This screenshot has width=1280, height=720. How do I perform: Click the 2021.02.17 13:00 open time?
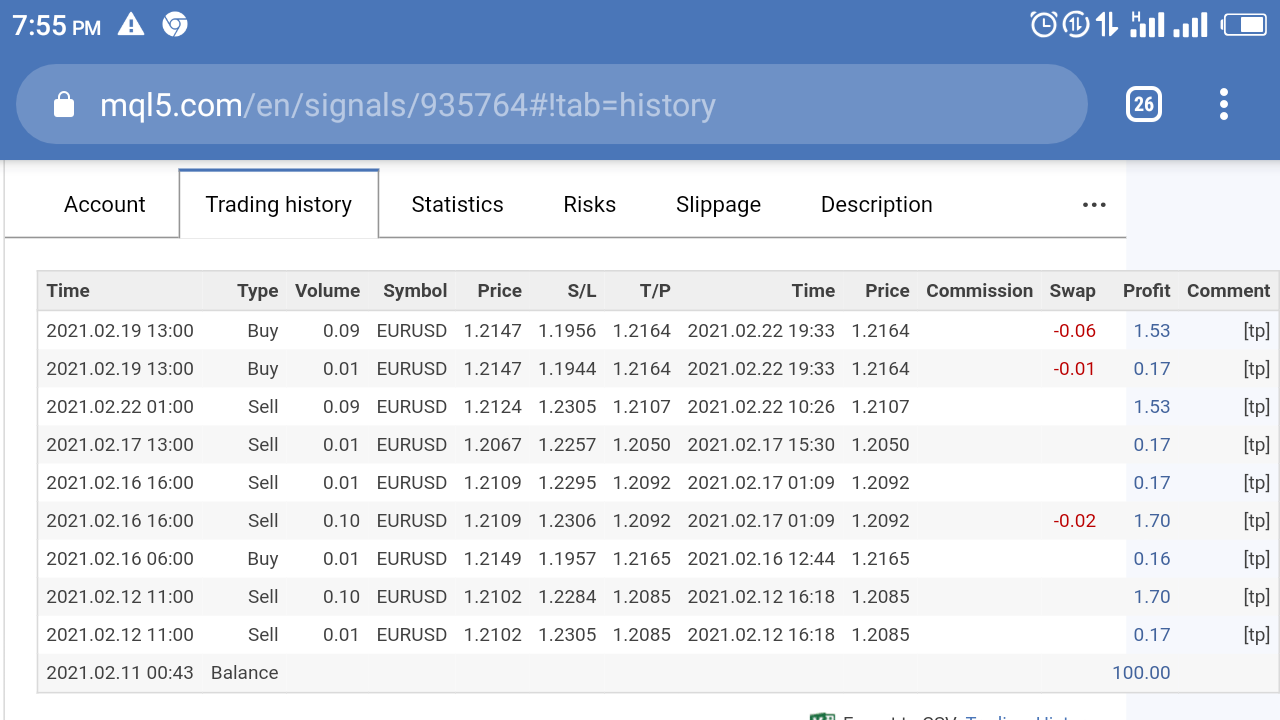point(120,445)
